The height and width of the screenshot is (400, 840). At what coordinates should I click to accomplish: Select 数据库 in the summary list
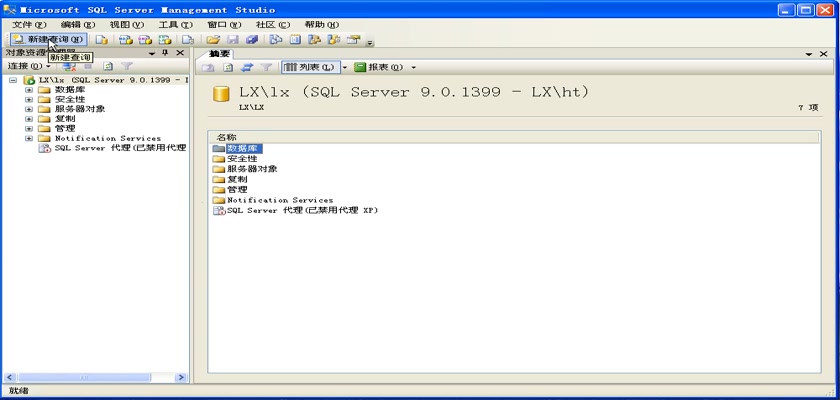[x=244, y=148]
